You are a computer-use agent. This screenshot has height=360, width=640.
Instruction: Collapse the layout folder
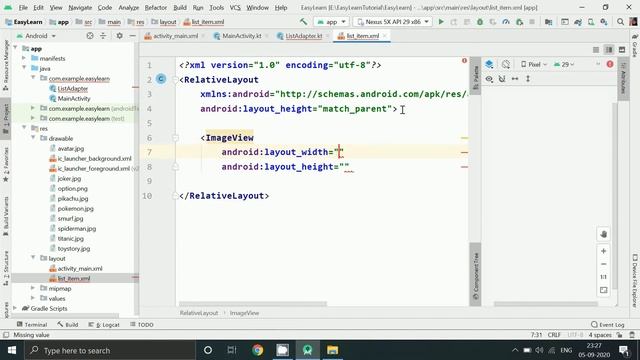33,258
